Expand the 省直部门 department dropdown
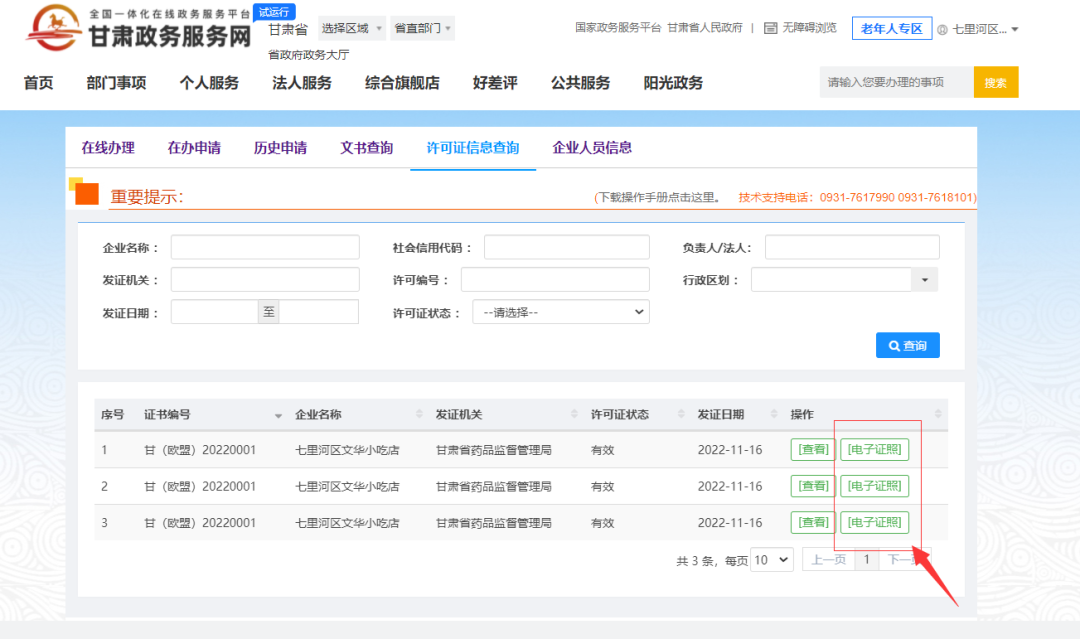Image resolution: width=1080 pixels, height=639 pixels. [x=421, y=28]
